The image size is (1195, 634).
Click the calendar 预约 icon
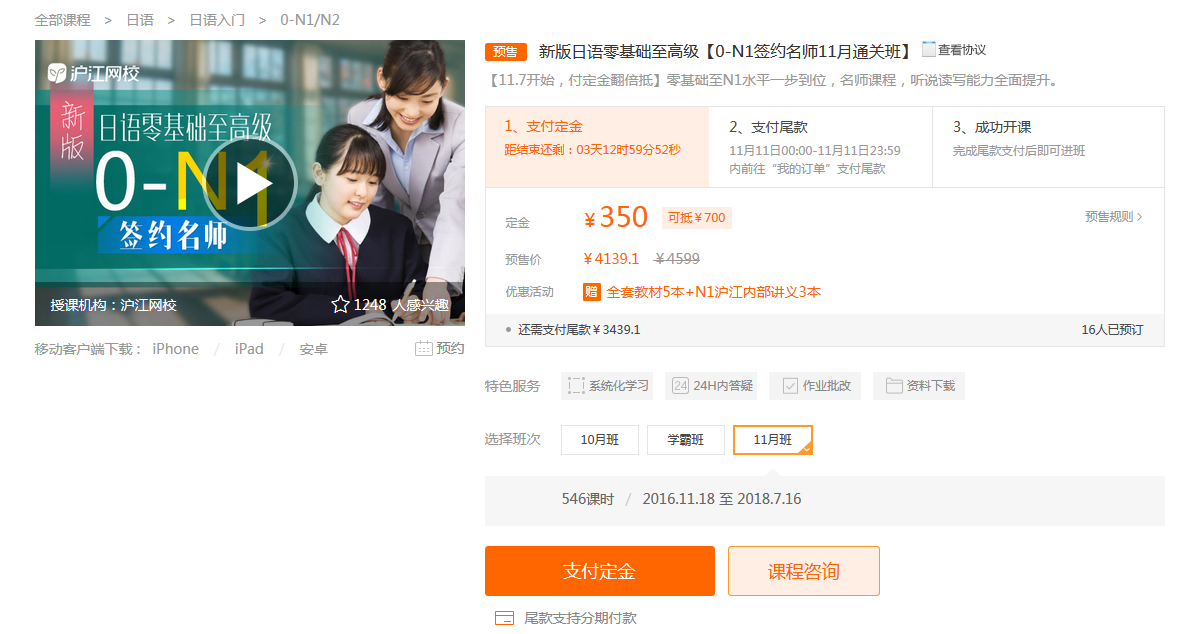coord(423,348)
